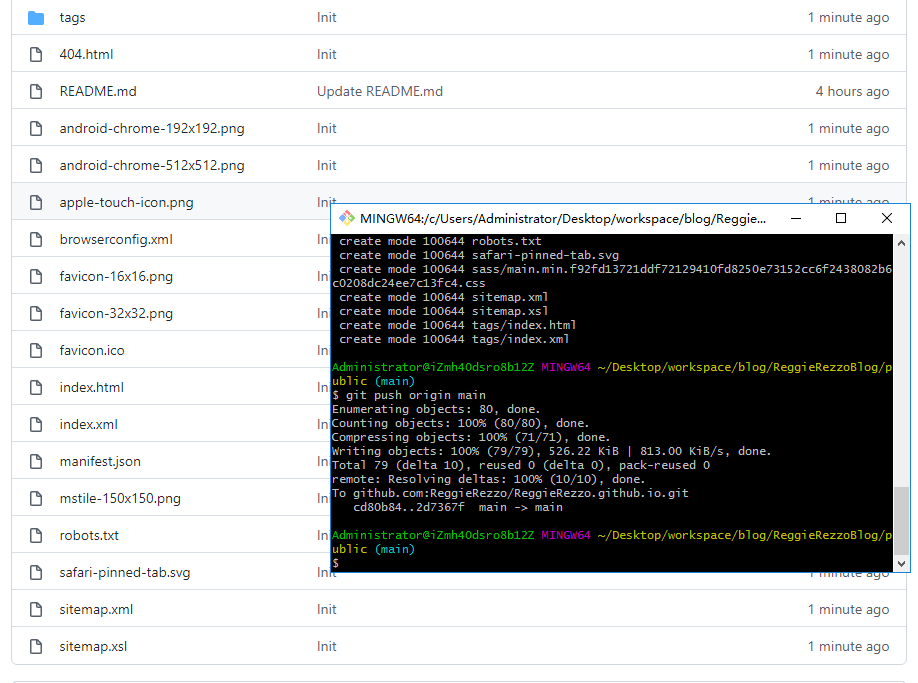Click the terminal scrollbar down arrow

point(901,563)
